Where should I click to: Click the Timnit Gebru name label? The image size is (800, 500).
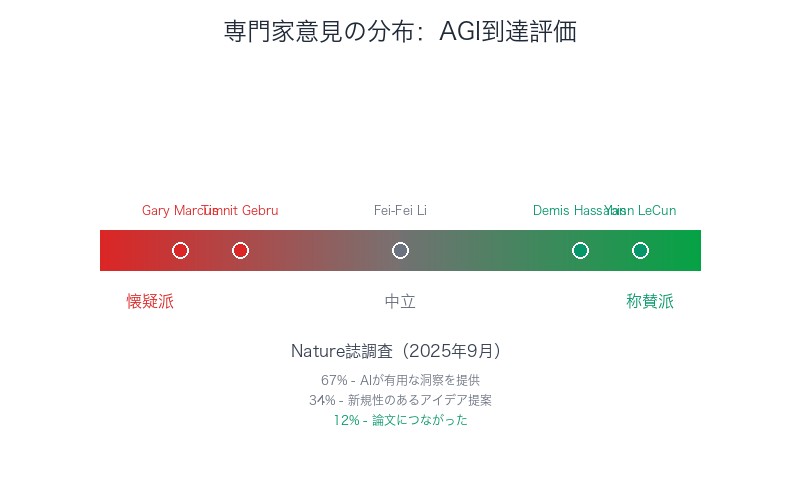[x=250, y=211]
